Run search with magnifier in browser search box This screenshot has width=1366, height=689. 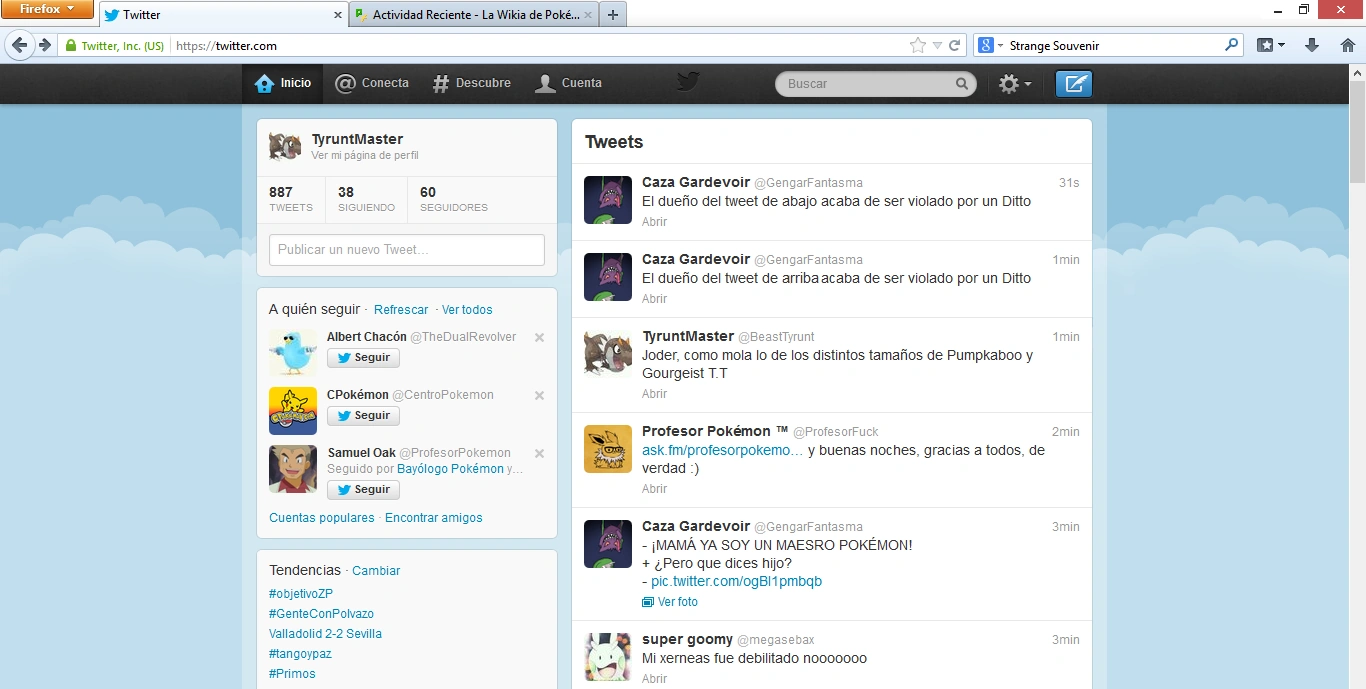point(1232,45)
